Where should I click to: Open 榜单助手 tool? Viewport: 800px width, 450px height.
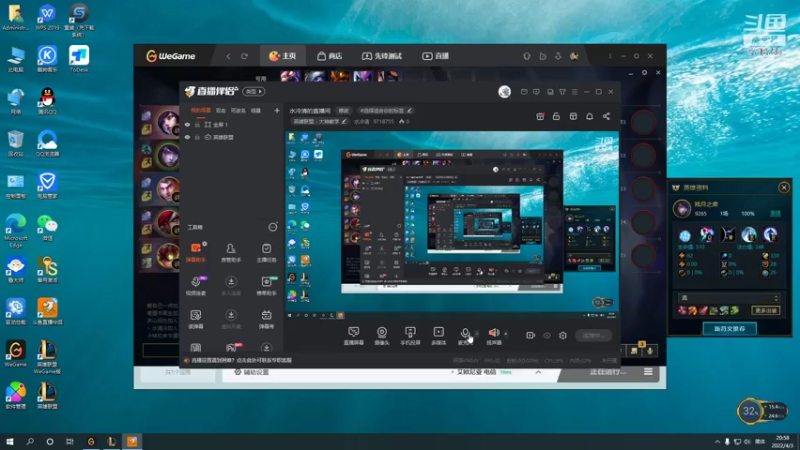(266, 286)
